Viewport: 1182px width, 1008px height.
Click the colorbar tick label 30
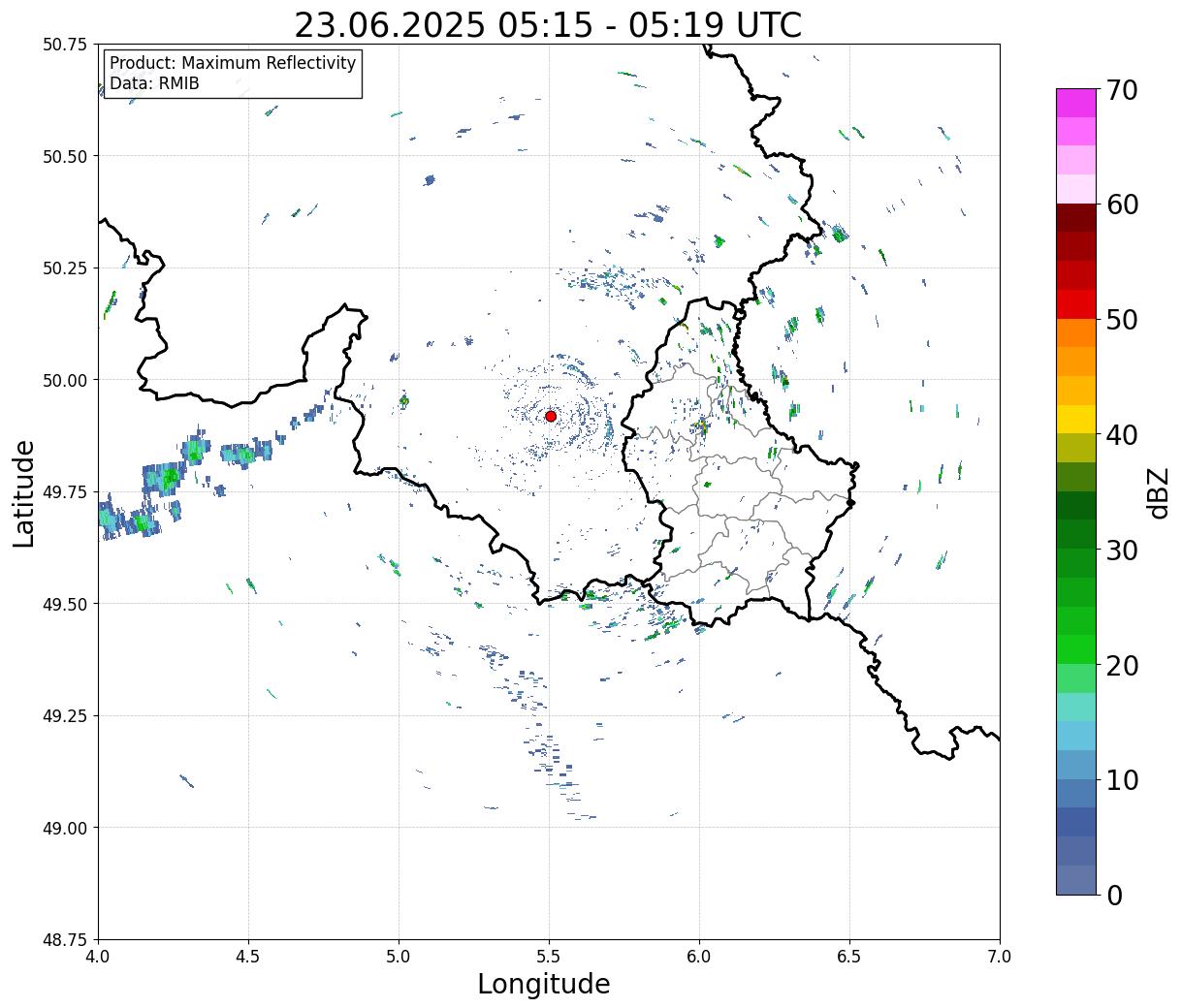click(1122, 550)
